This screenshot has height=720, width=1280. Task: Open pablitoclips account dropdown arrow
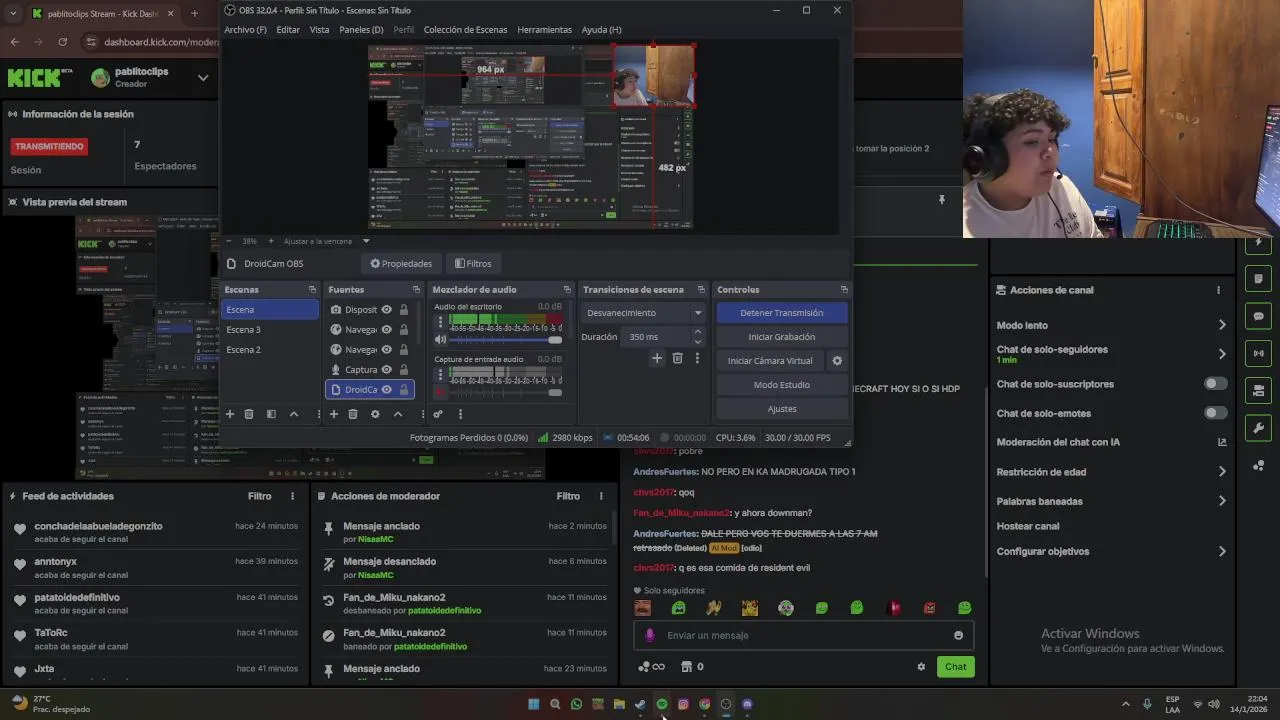coord(203,77)
